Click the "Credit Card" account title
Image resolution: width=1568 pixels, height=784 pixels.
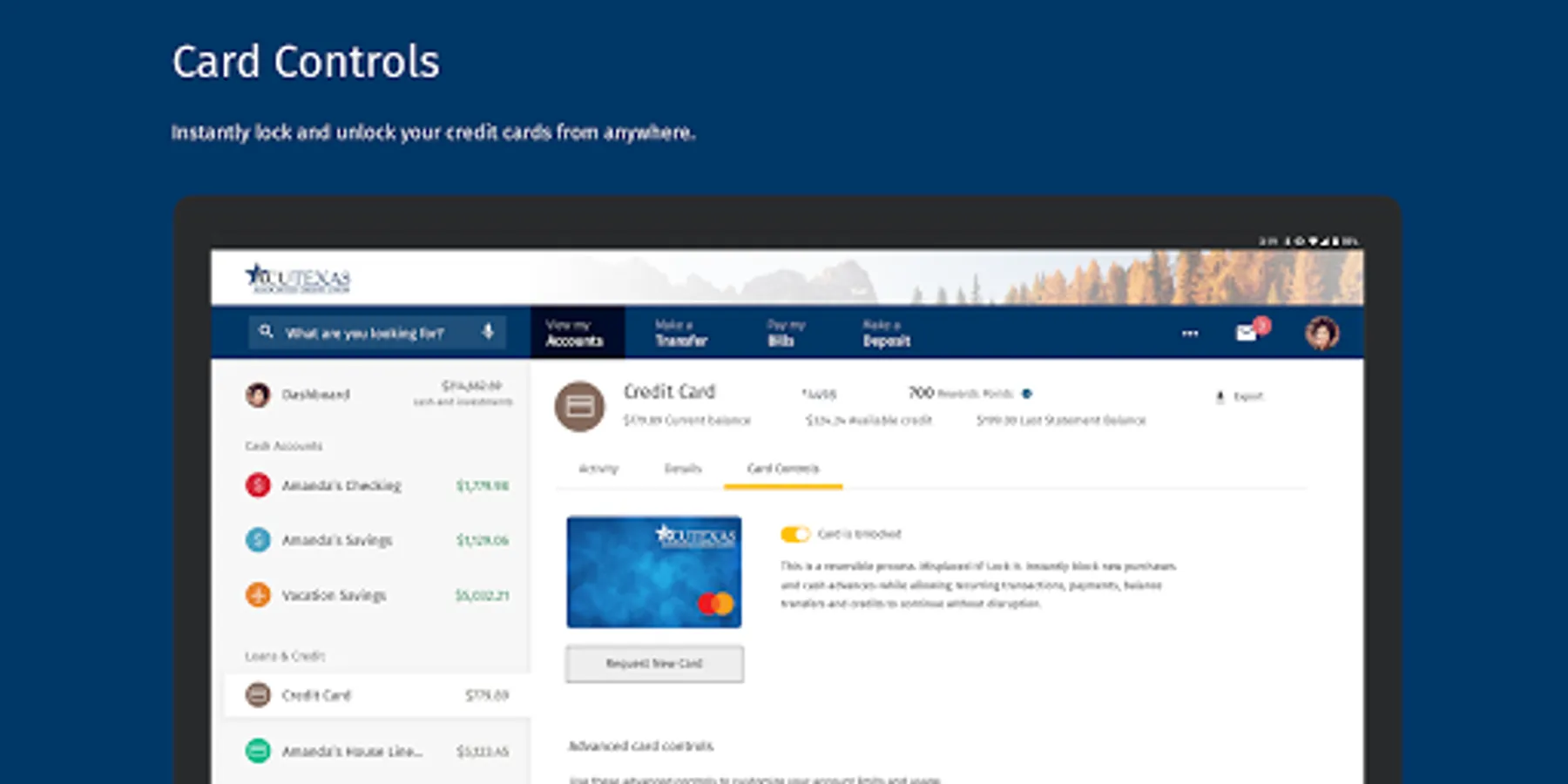point(669,392)
